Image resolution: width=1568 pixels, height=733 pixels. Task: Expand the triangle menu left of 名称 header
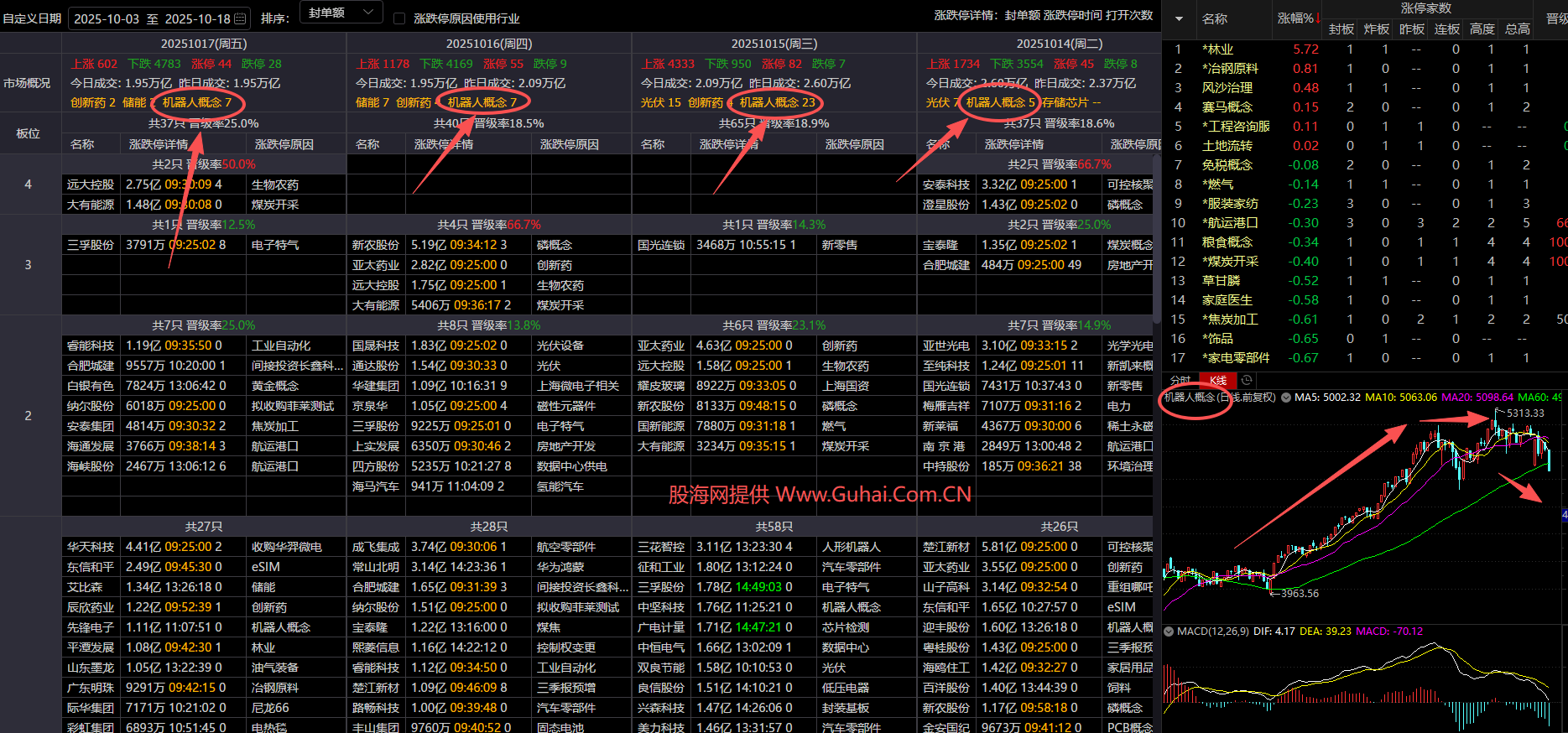tap(1179, 18)
